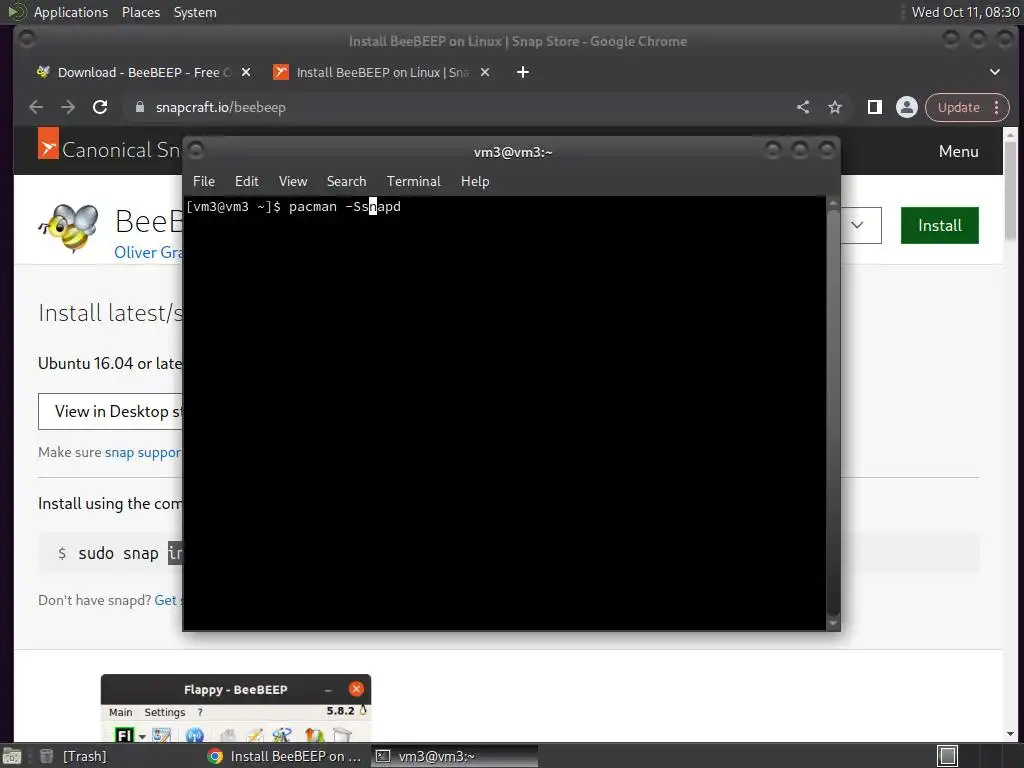Click the Chrome address bar URL

pyautogui.click(x=221, y=107)
